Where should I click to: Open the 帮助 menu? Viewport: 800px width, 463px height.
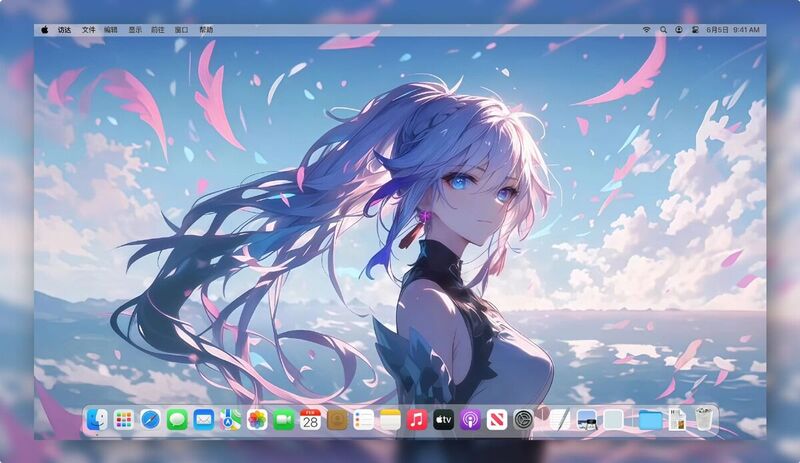tap(206, 30)
